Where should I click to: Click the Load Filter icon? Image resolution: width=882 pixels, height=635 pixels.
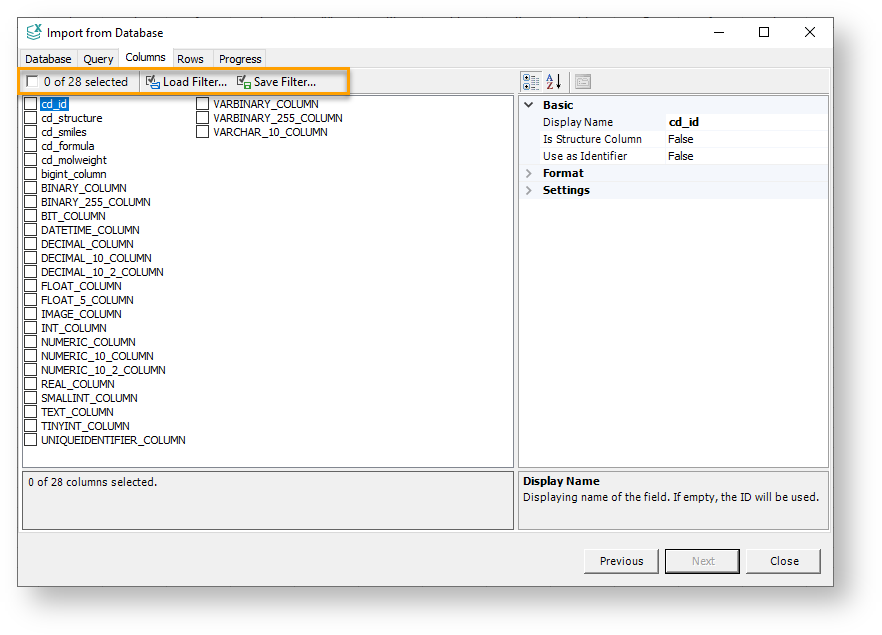[151, 81]
